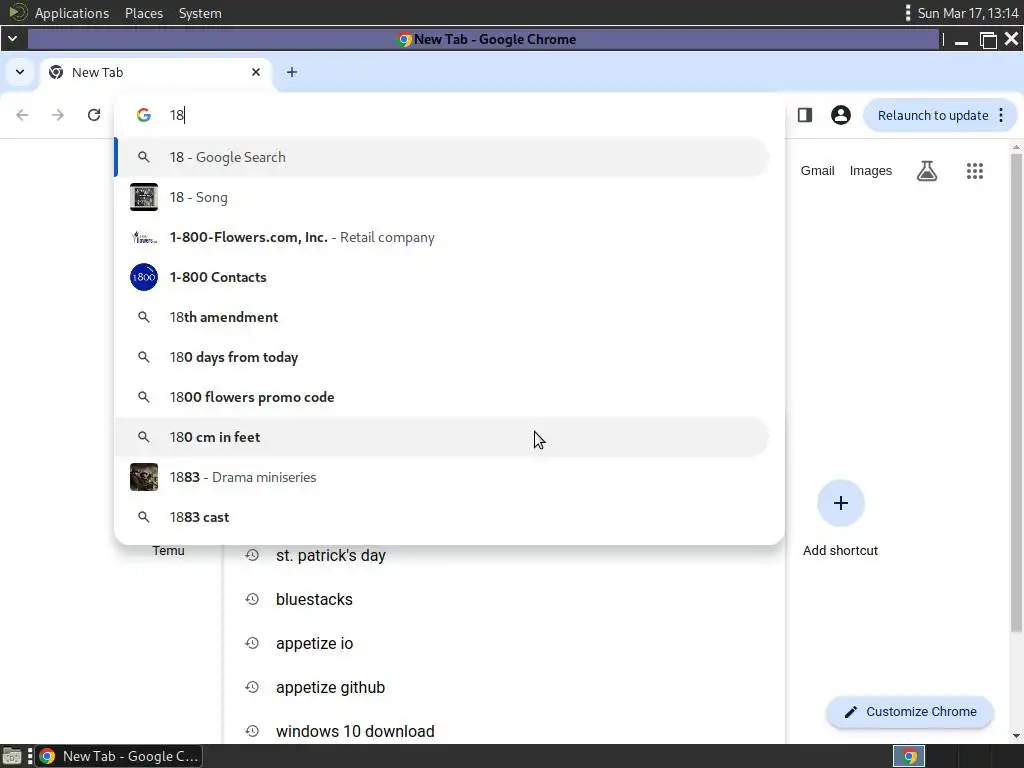This screenshot has width=1024, height=768.
Task: Click the Relaunch to update button
Action: (x=933, y=116)
